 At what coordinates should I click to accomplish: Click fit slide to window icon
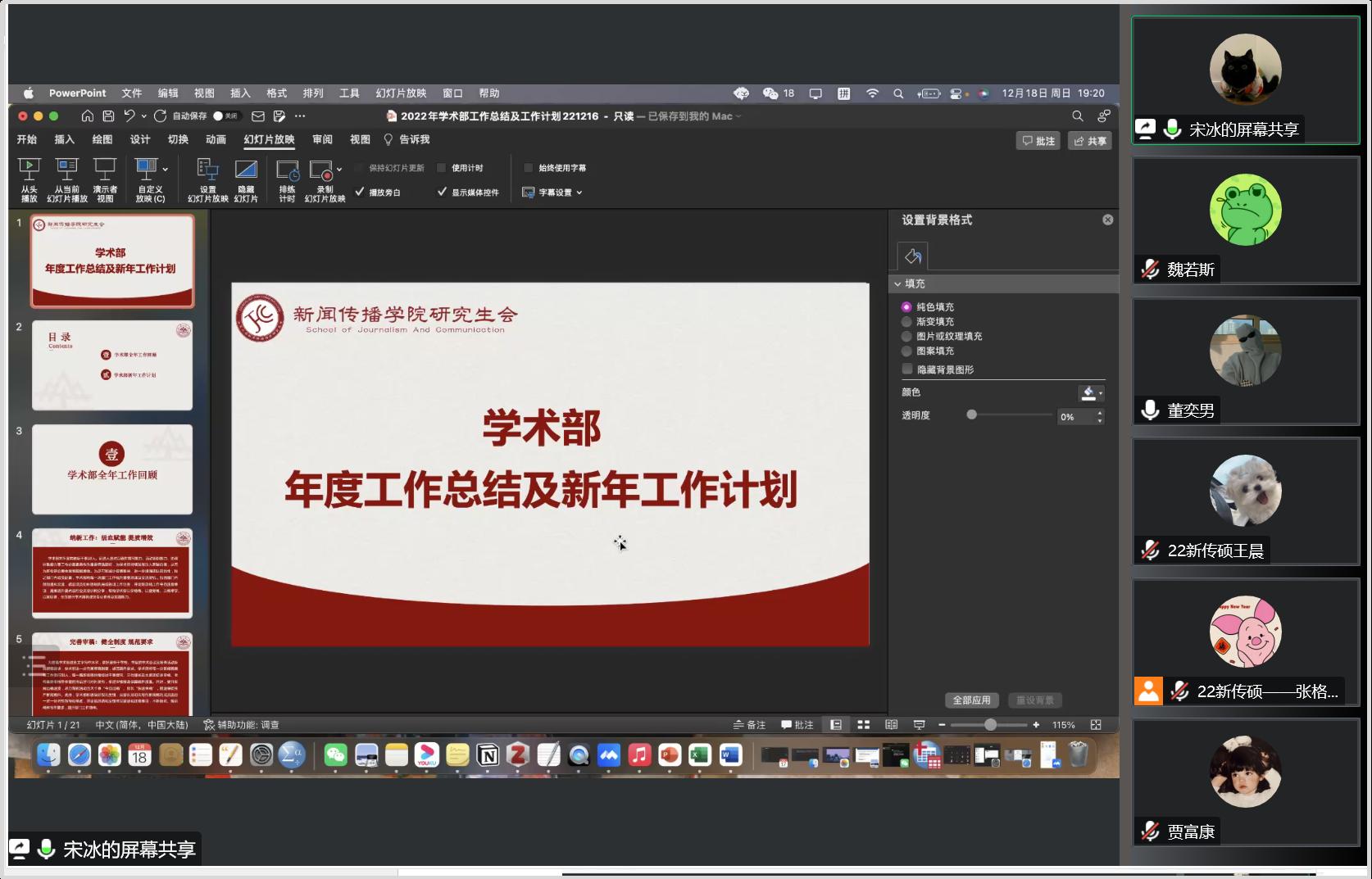point(1096,725)
